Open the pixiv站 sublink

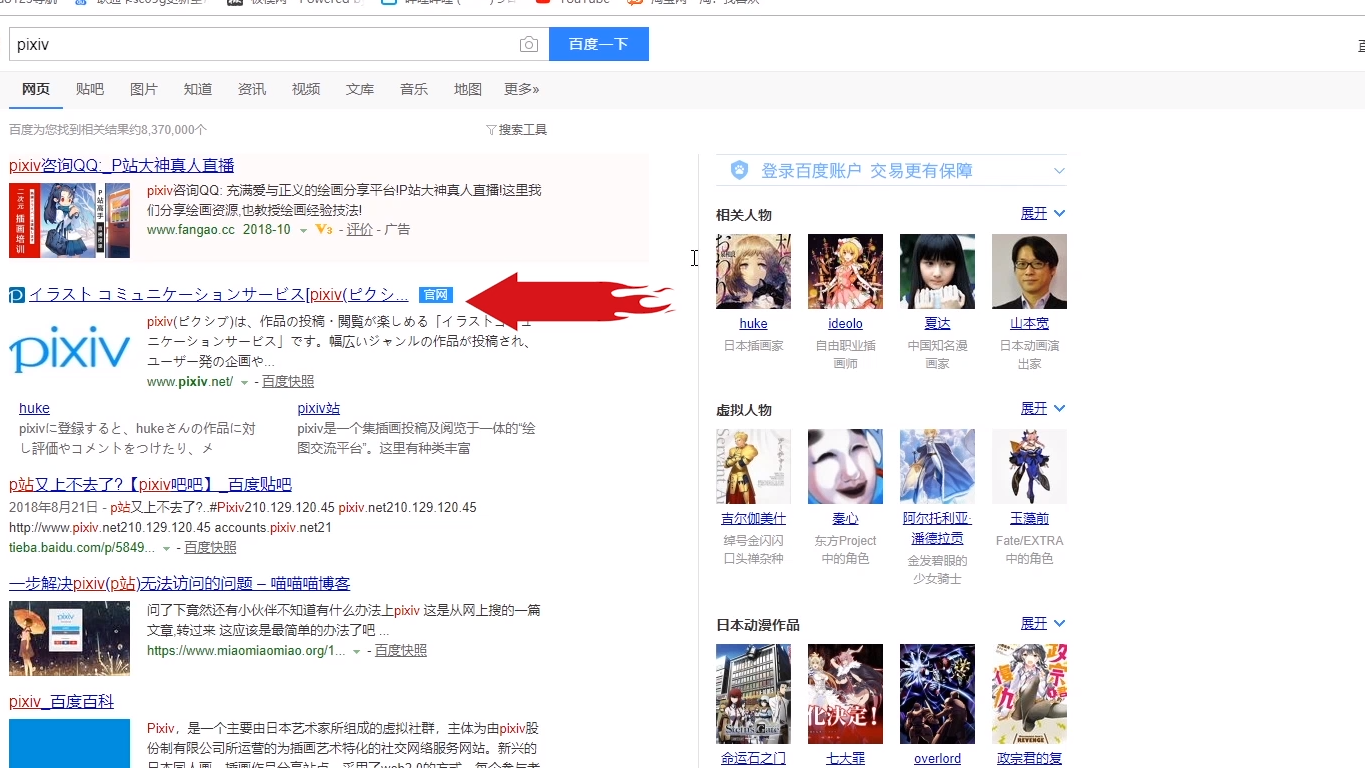click(319, 408)
